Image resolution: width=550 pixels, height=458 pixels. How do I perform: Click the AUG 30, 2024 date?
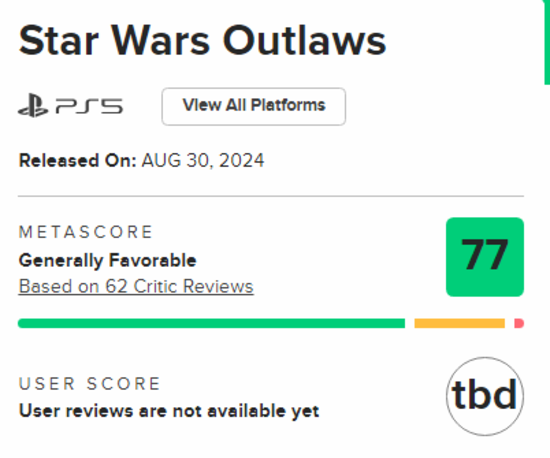pyautogui.click(x=203, y=161)
